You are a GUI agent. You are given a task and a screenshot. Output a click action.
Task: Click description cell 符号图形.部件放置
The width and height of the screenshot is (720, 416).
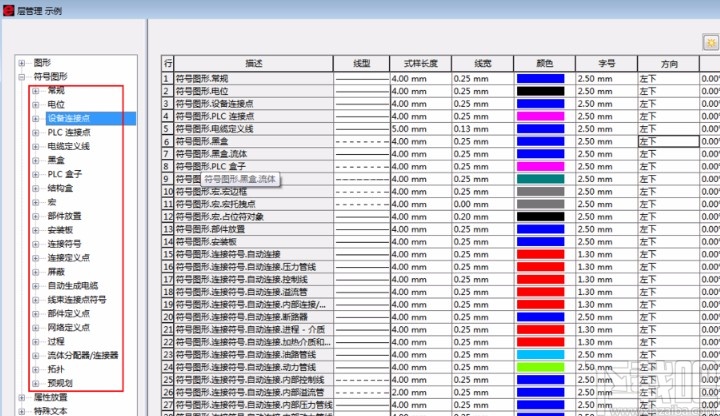pos(253,229)
